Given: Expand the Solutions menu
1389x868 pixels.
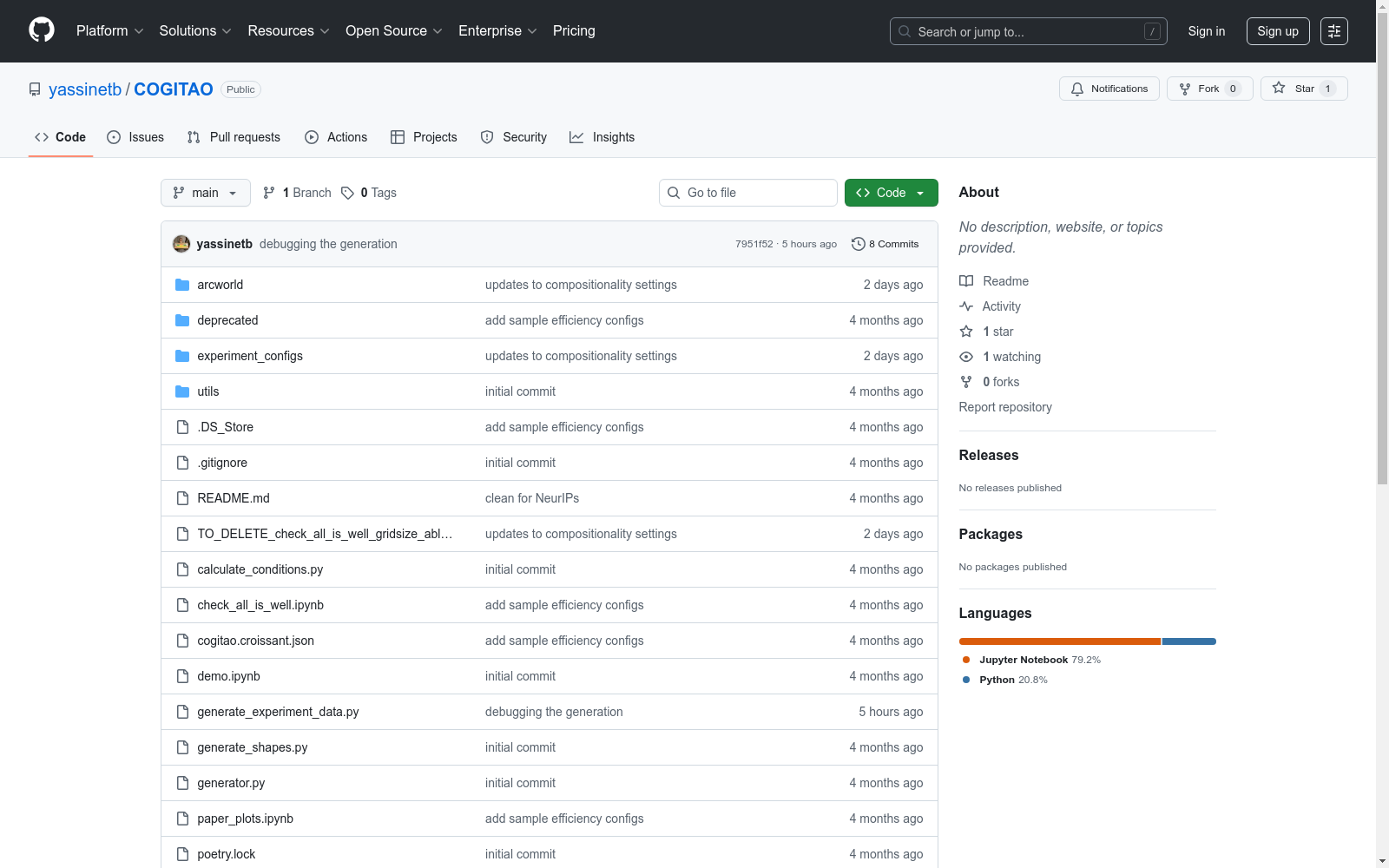Looking at the screenshot, I should tap(195, 31).
